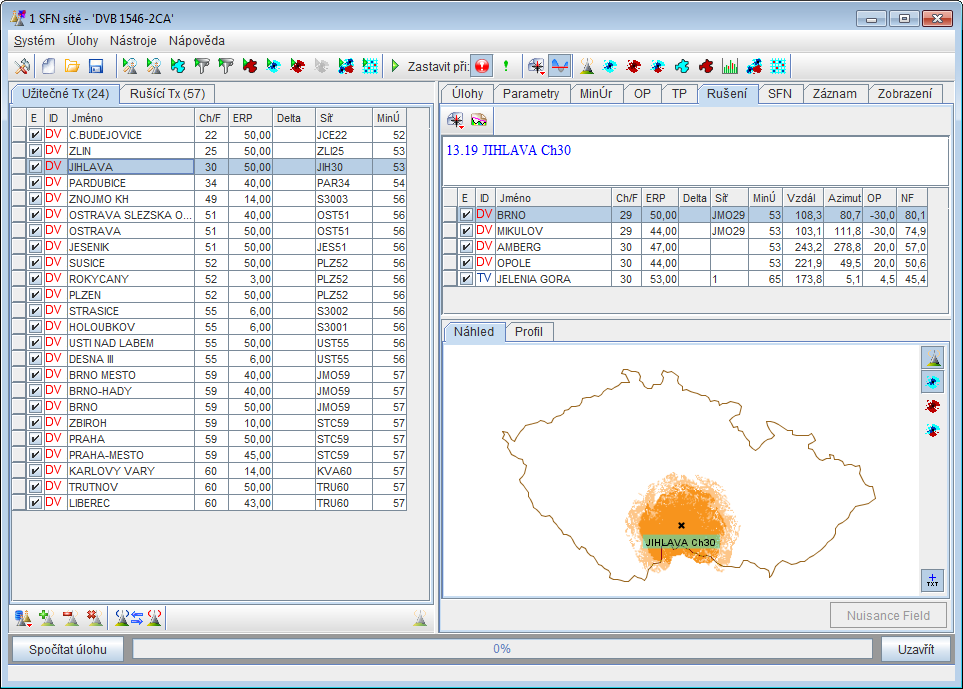Open the database transmitter dropdown icon
Viewport: 963px width, 689px height.
point(24,618)
